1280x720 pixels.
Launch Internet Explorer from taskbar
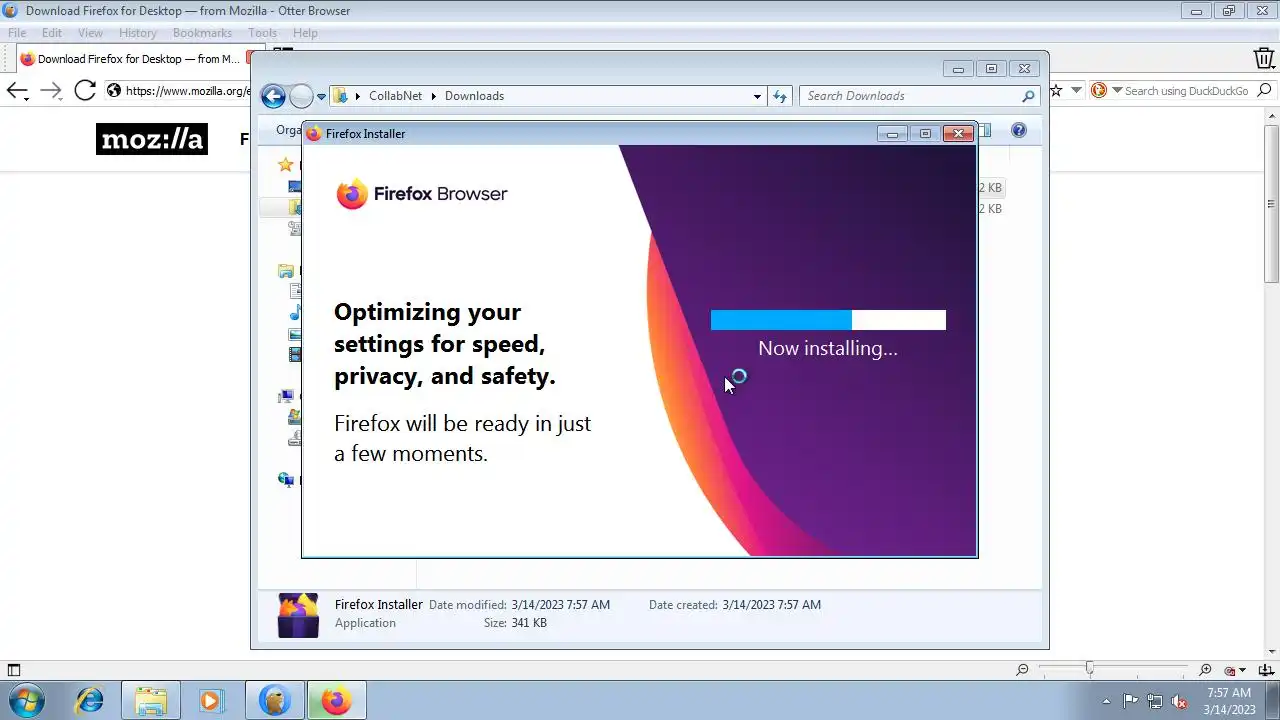(x=90, y=700)
